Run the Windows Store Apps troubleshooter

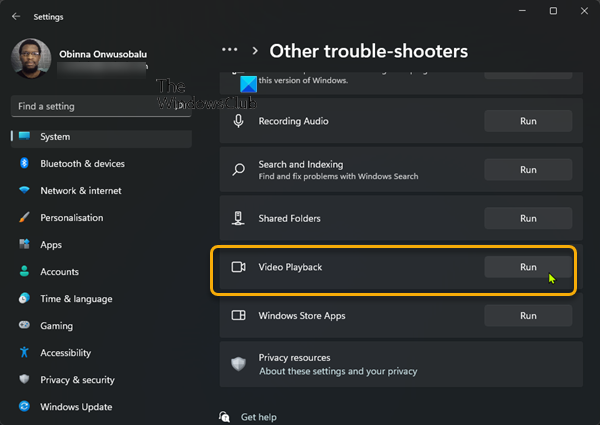[528, 316]
